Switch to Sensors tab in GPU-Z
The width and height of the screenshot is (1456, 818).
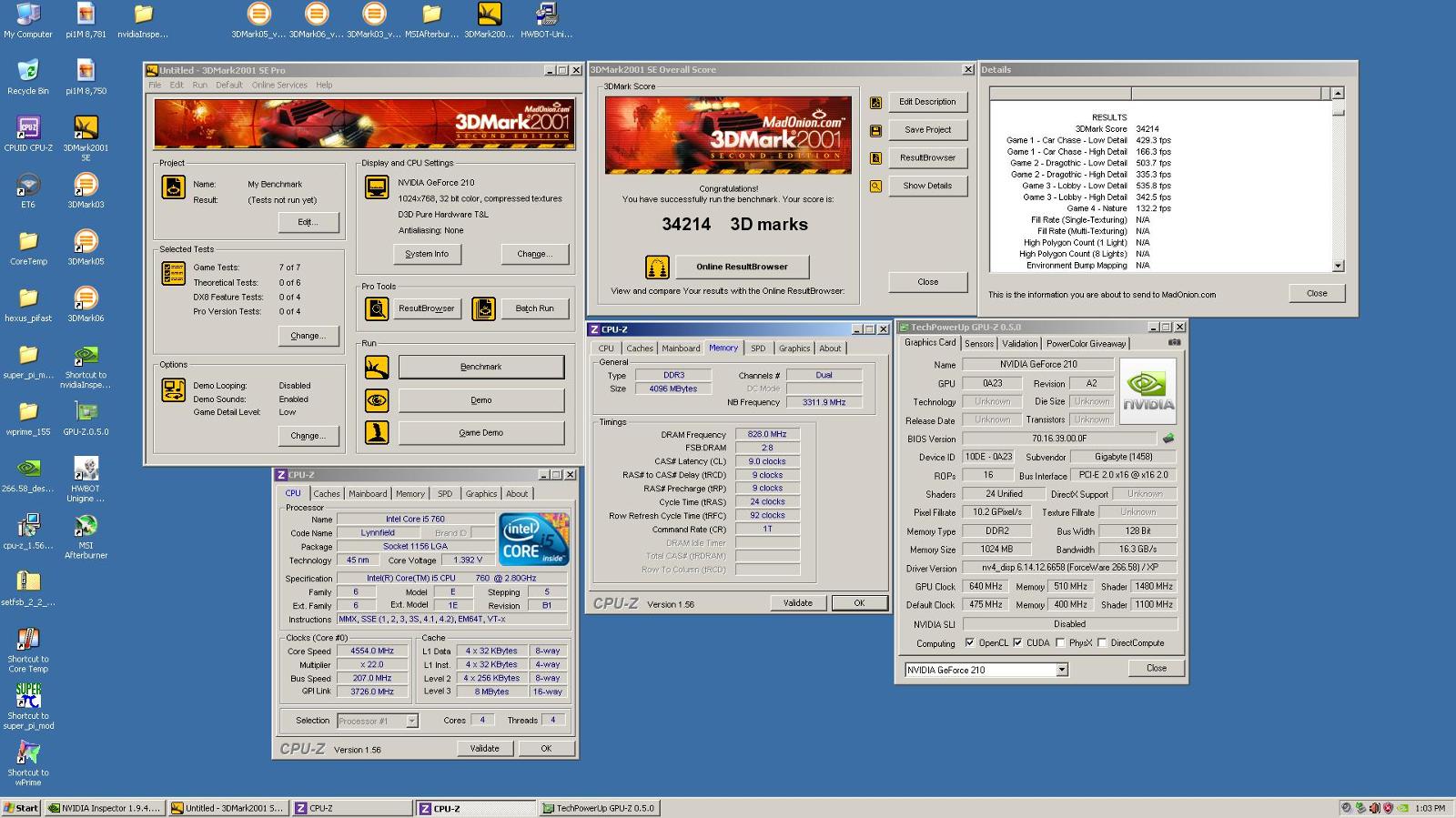(x=979, y=344)
